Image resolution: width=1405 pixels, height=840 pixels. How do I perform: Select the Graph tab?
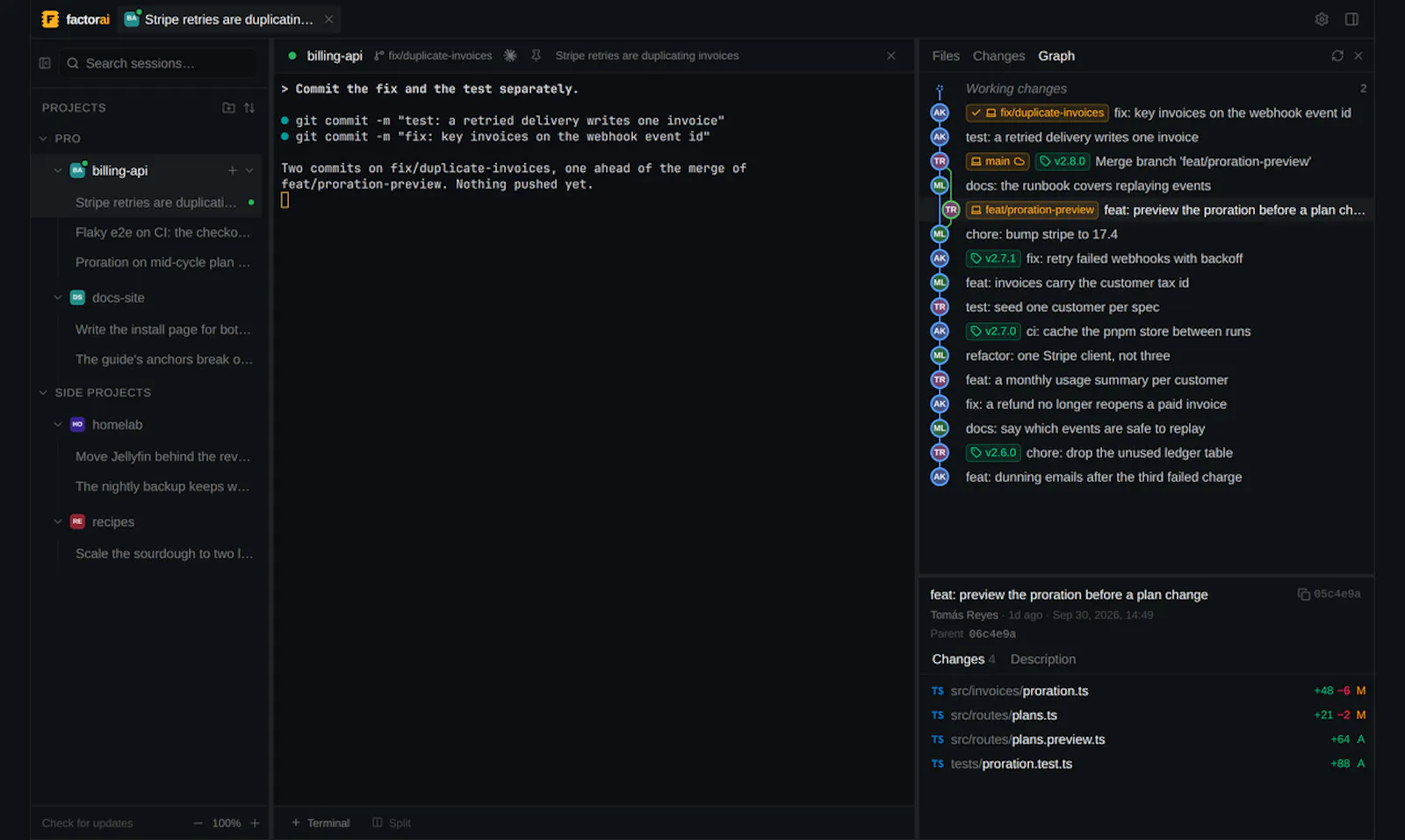pos(1056,55)
